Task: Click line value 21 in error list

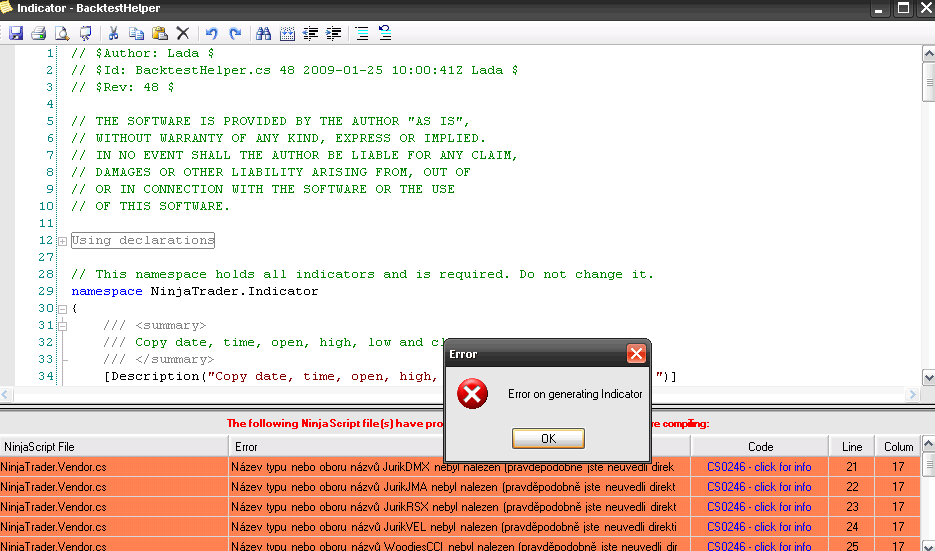Action: pos(852,467)
